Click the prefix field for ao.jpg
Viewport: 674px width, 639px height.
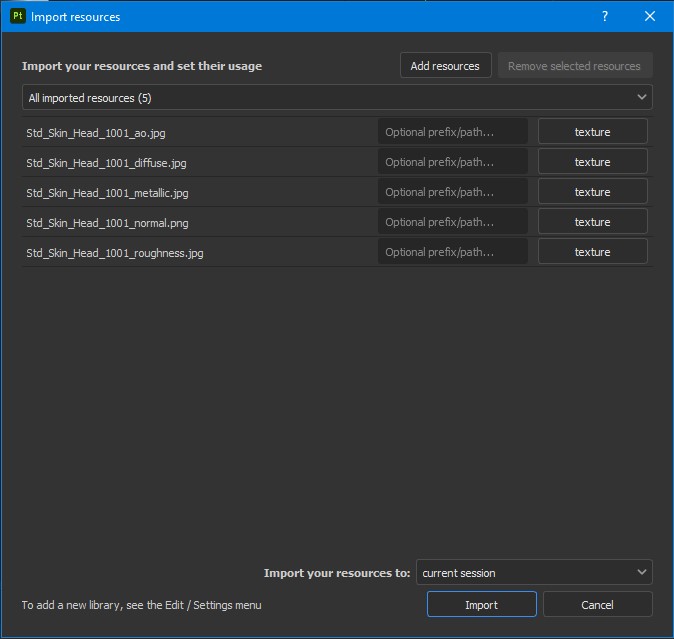pos(452,132)
